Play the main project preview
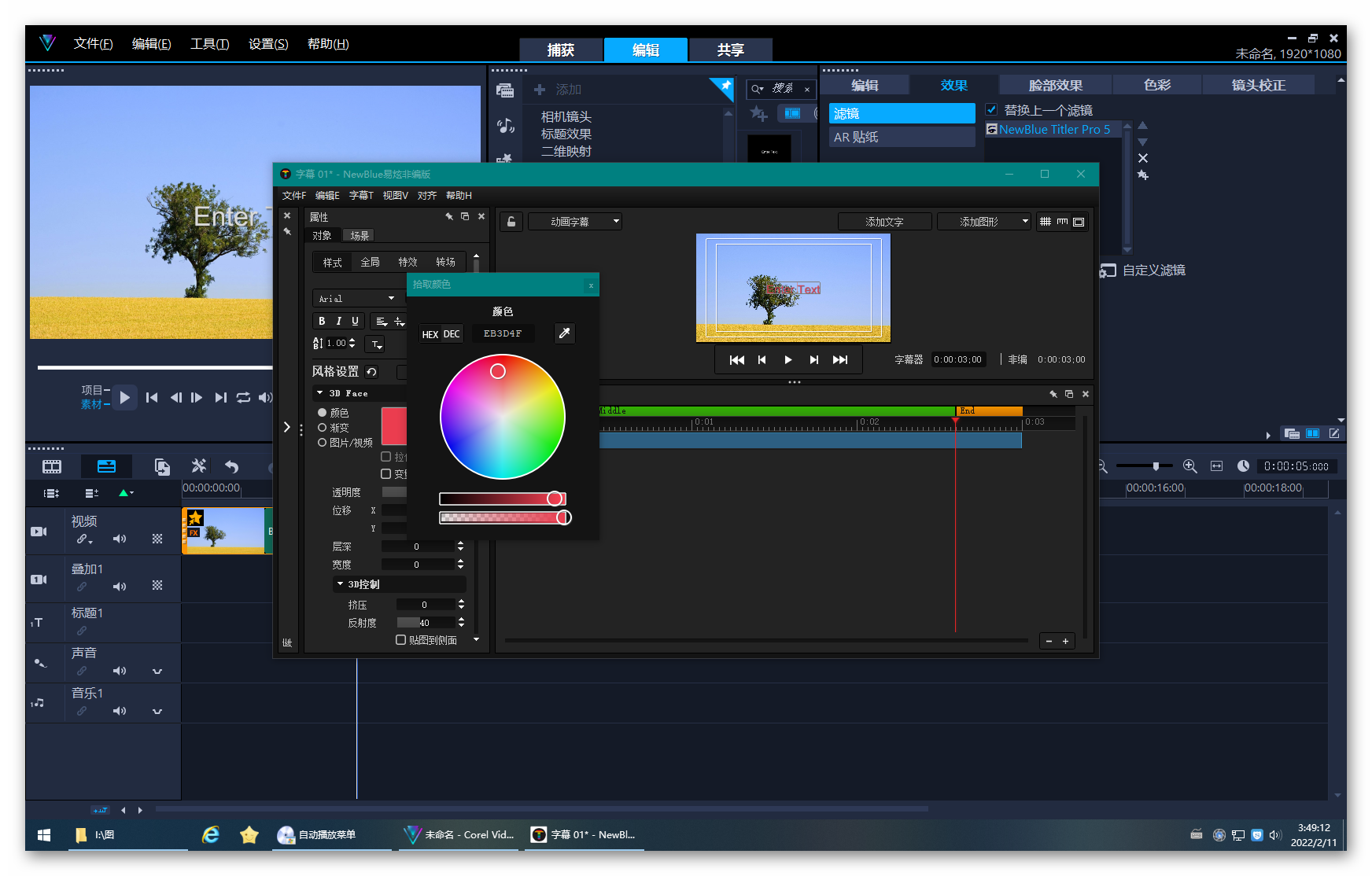Image resolution: width=1372 pixels, height=876 pixels. point(124,397)
